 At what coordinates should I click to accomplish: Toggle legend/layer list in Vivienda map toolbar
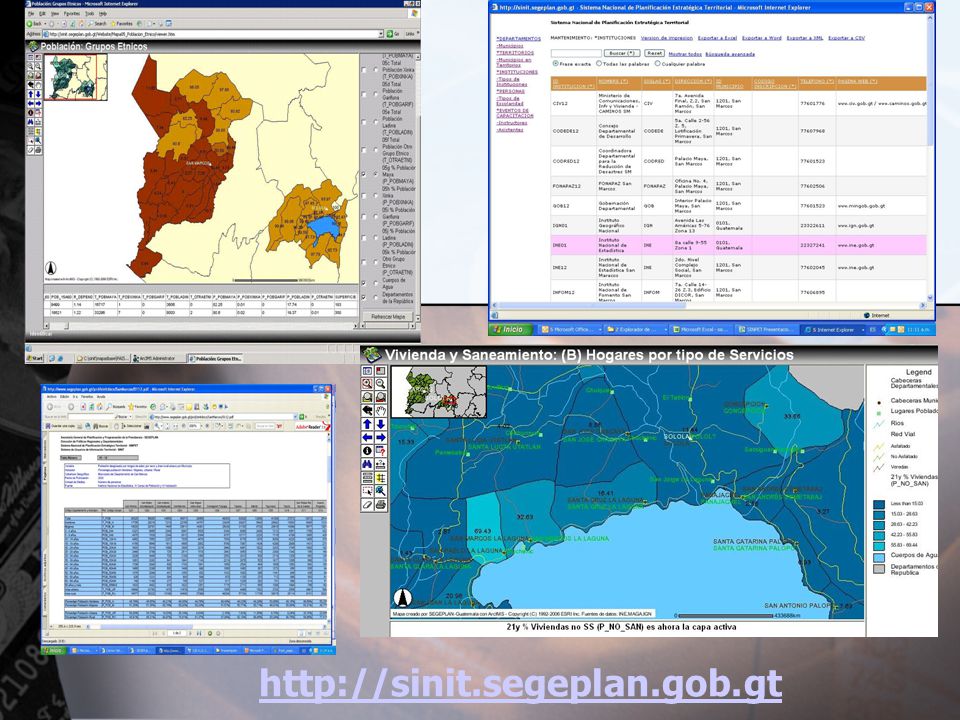coord(367,370)
